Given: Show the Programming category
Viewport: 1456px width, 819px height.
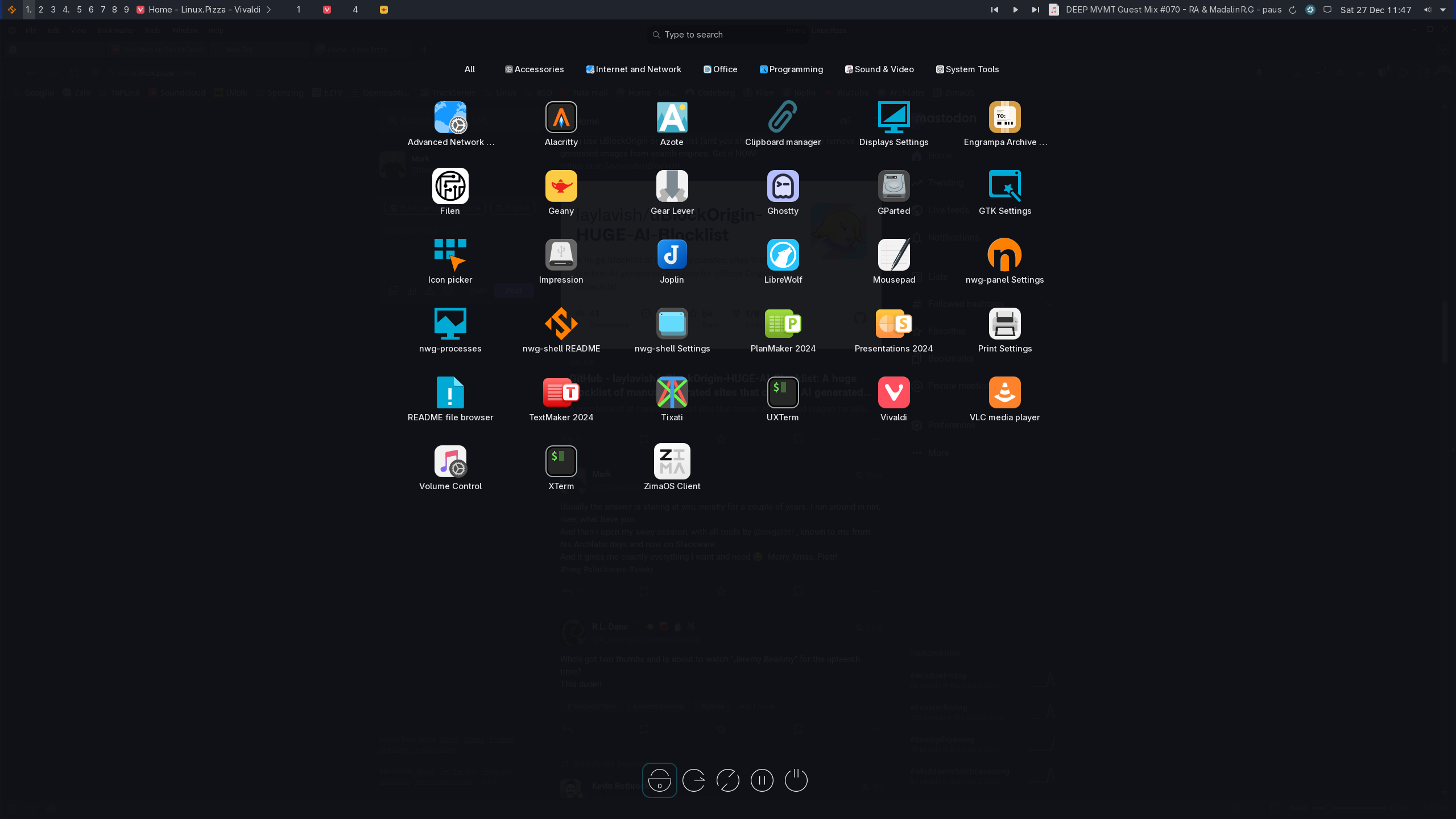Looking at the screenshot, I should coord(791,69).
